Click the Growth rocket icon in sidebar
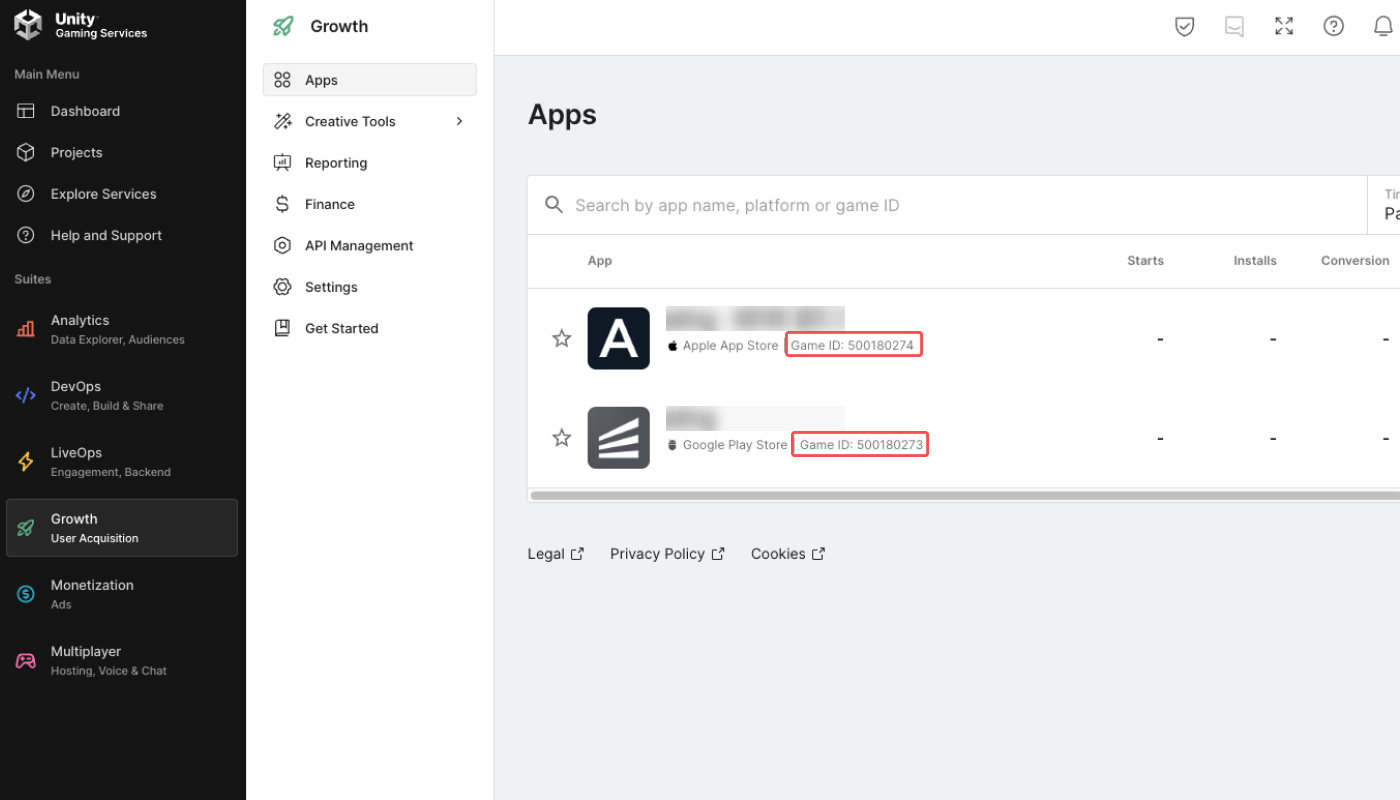 tap(26, 528)
